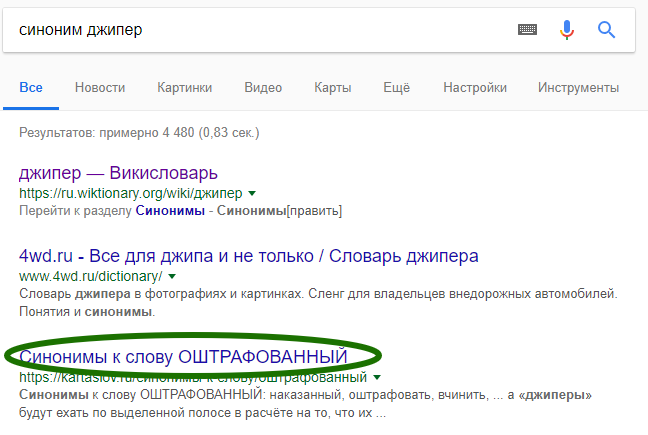Click snippet text 'будут ехать по выделенной полосе'

pos(131,413)
